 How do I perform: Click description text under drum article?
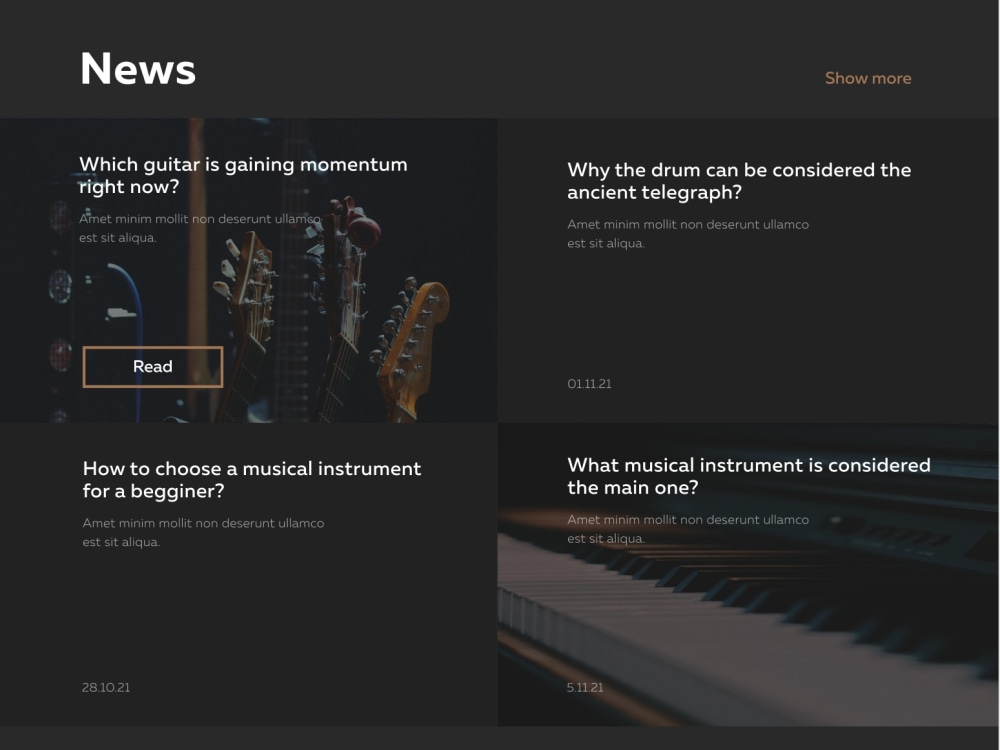pos(688,233)
